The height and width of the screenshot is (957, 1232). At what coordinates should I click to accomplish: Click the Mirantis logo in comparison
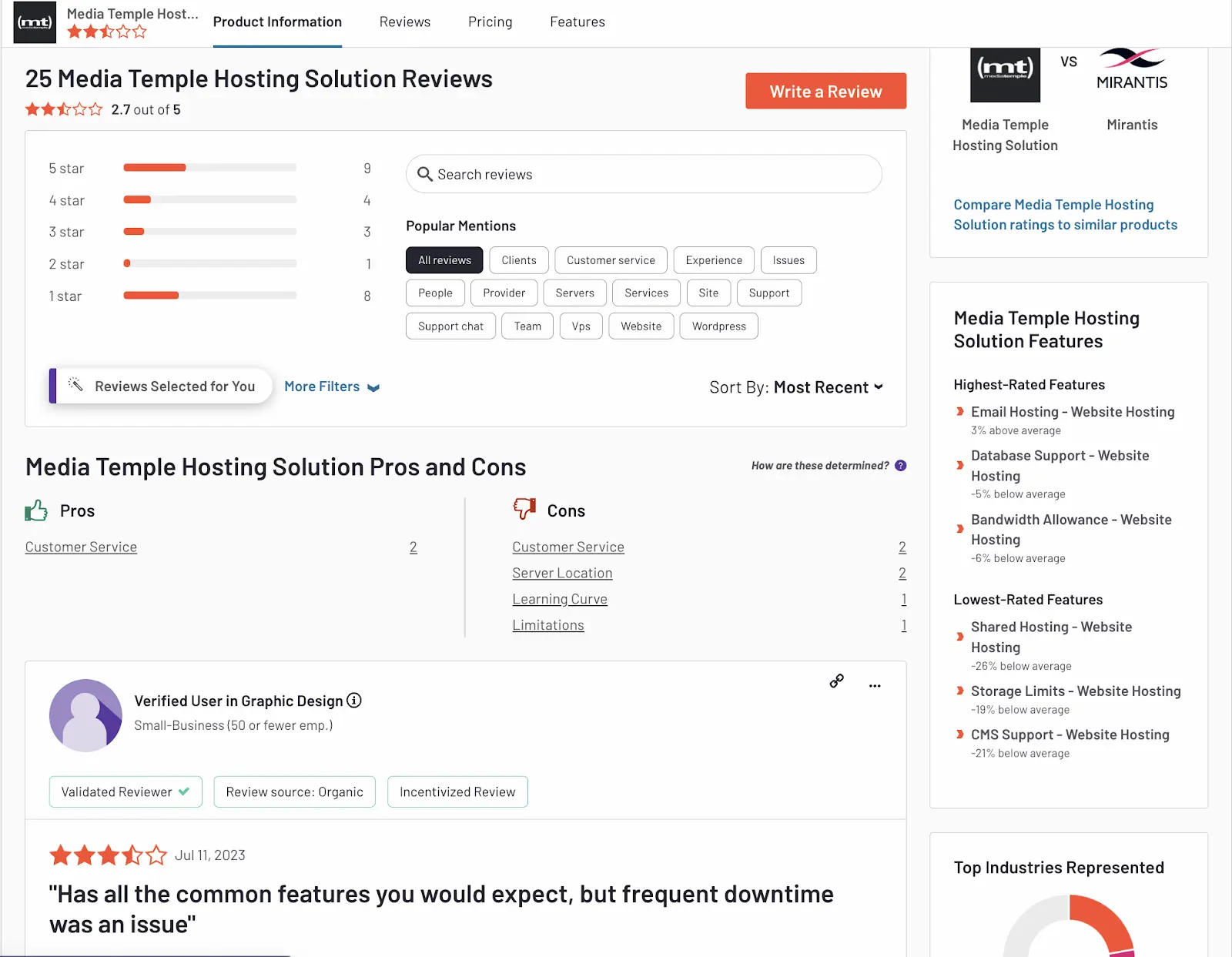(x=1132, y=69)
